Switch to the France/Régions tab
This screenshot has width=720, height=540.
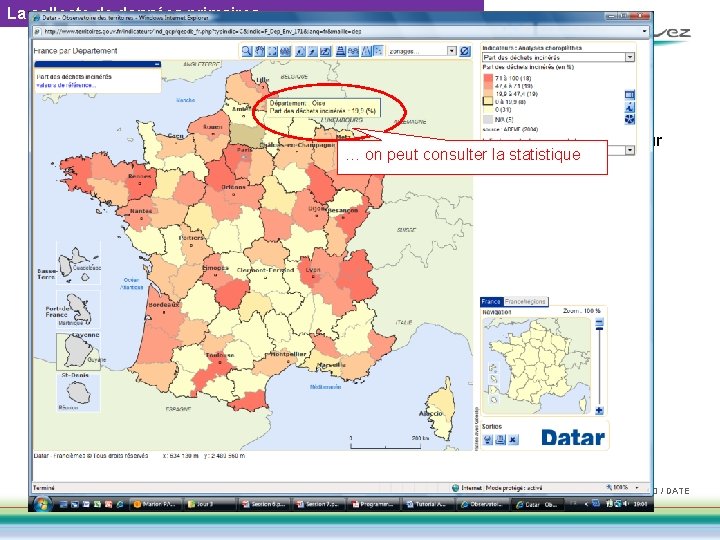(525, 302)
